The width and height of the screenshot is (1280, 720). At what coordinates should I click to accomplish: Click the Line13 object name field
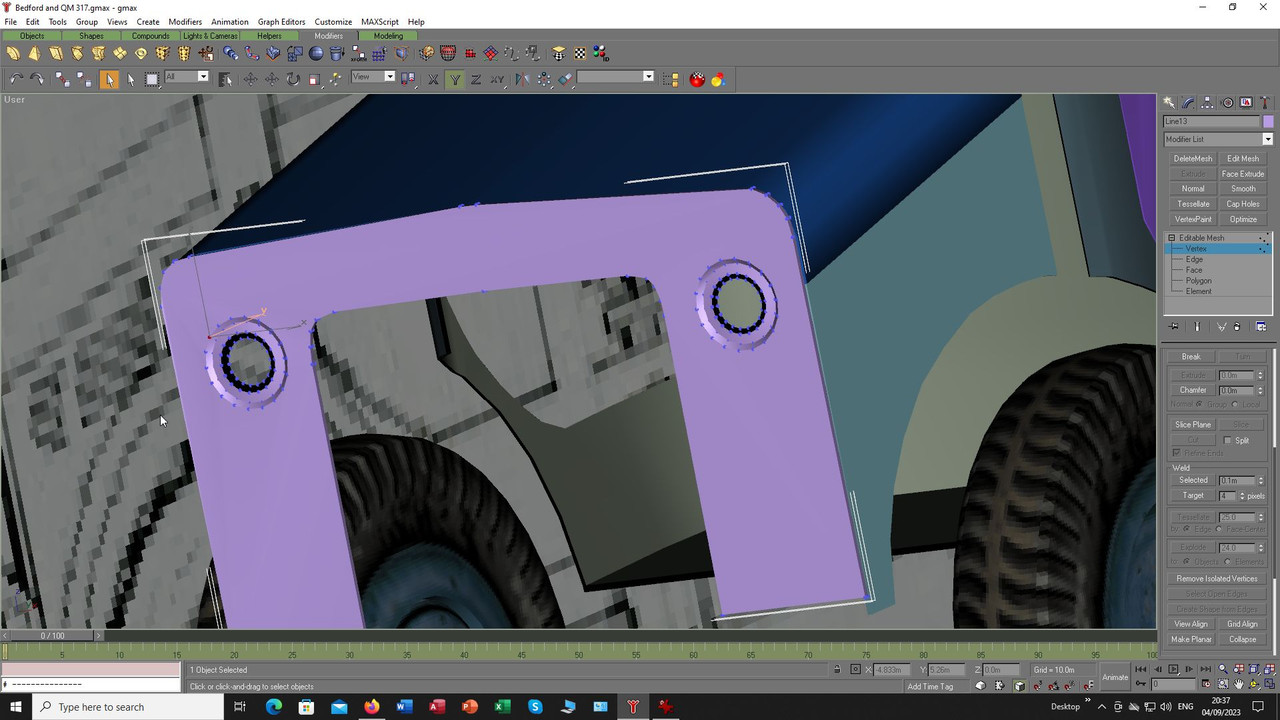[x=1211, y=121]
